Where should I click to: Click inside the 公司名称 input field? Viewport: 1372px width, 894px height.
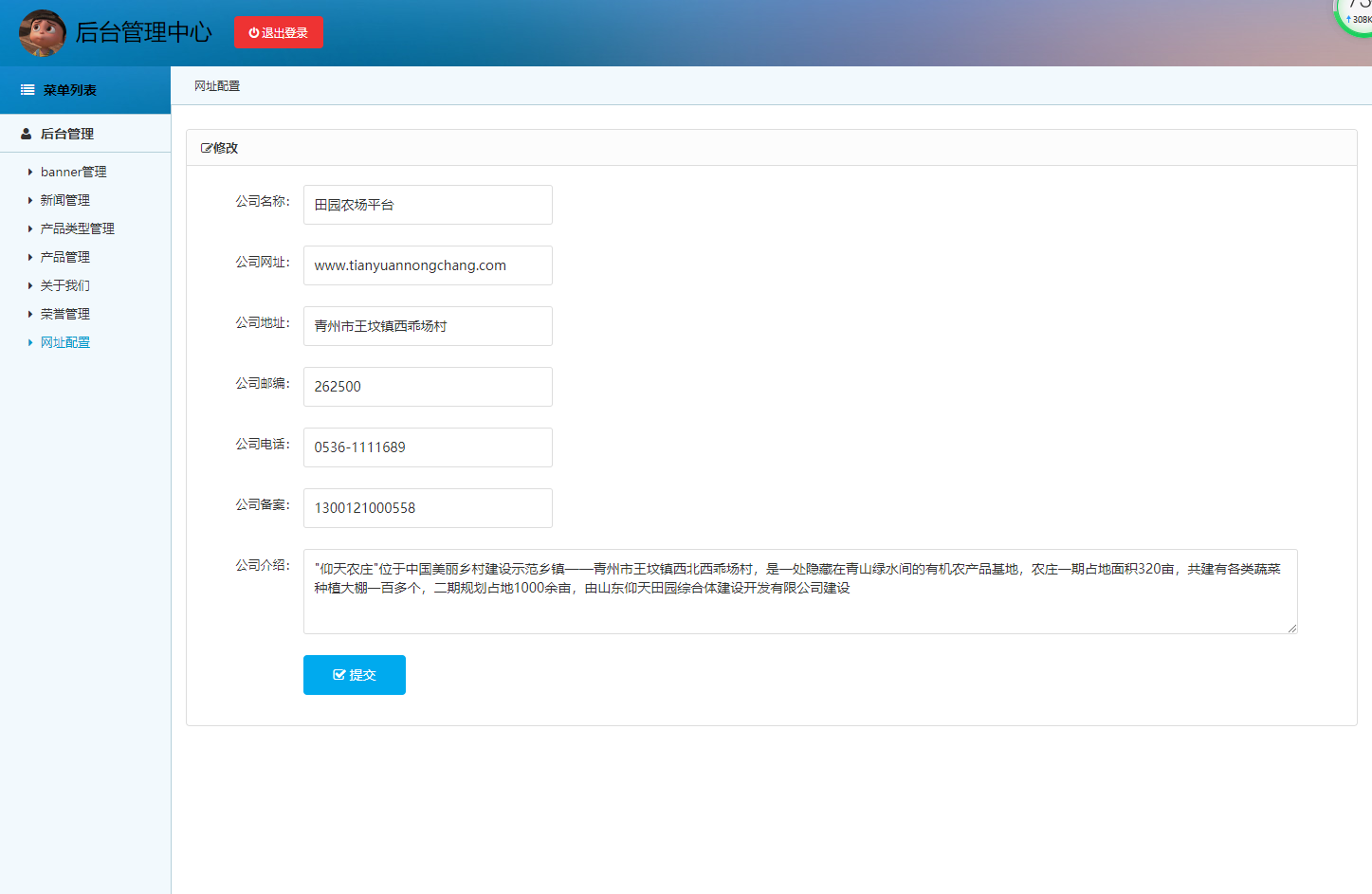[x=427, y=205]
